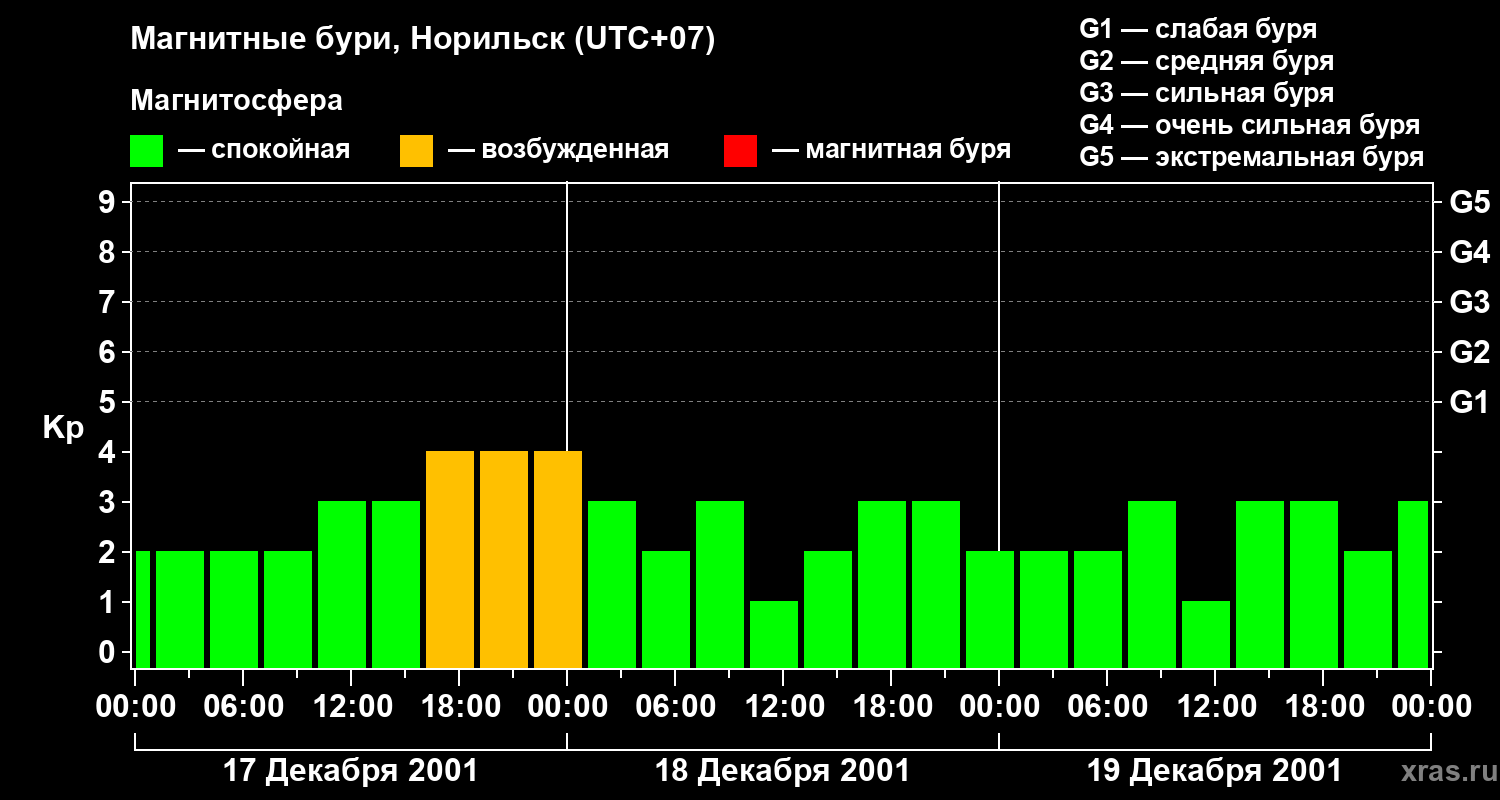This screenshot has width=1500, height=800.
Task: Click the "G3" tick label on right axis
Action: (x=1470, y=302)
